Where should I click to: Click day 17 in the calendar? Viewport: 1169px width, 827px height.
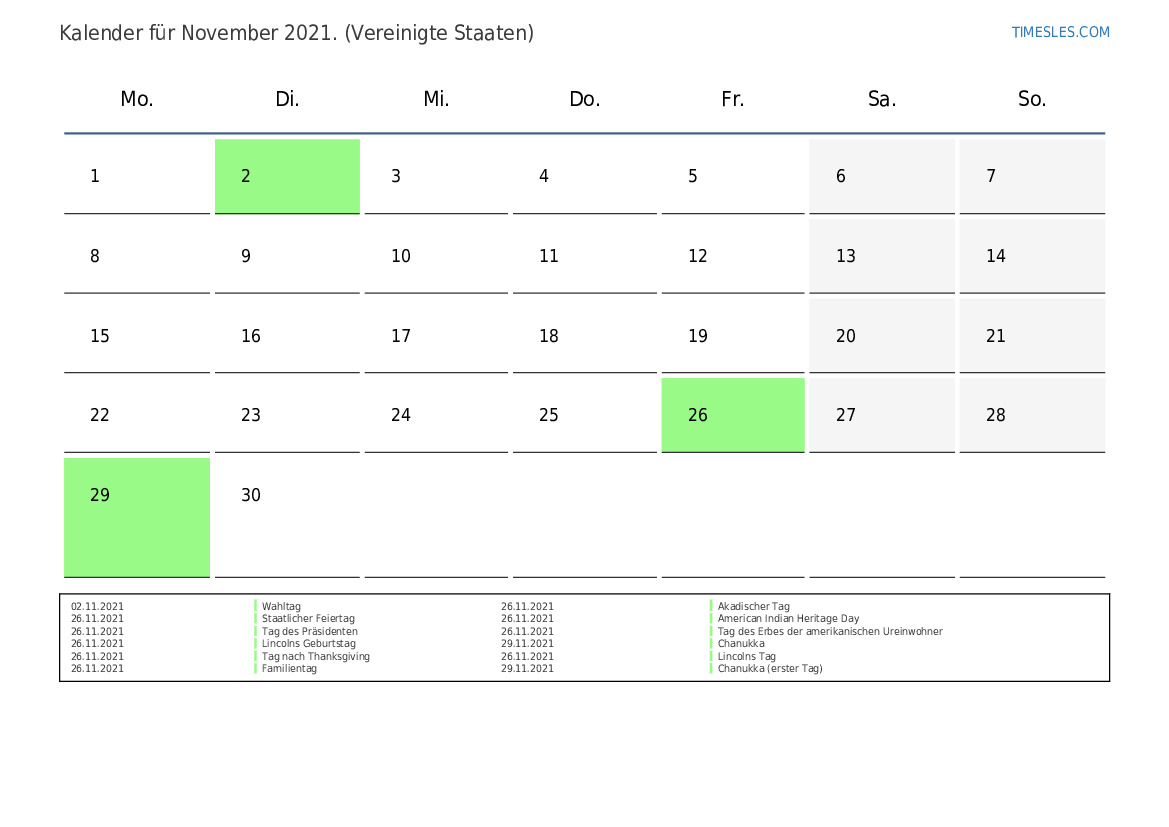click(436, 336)
